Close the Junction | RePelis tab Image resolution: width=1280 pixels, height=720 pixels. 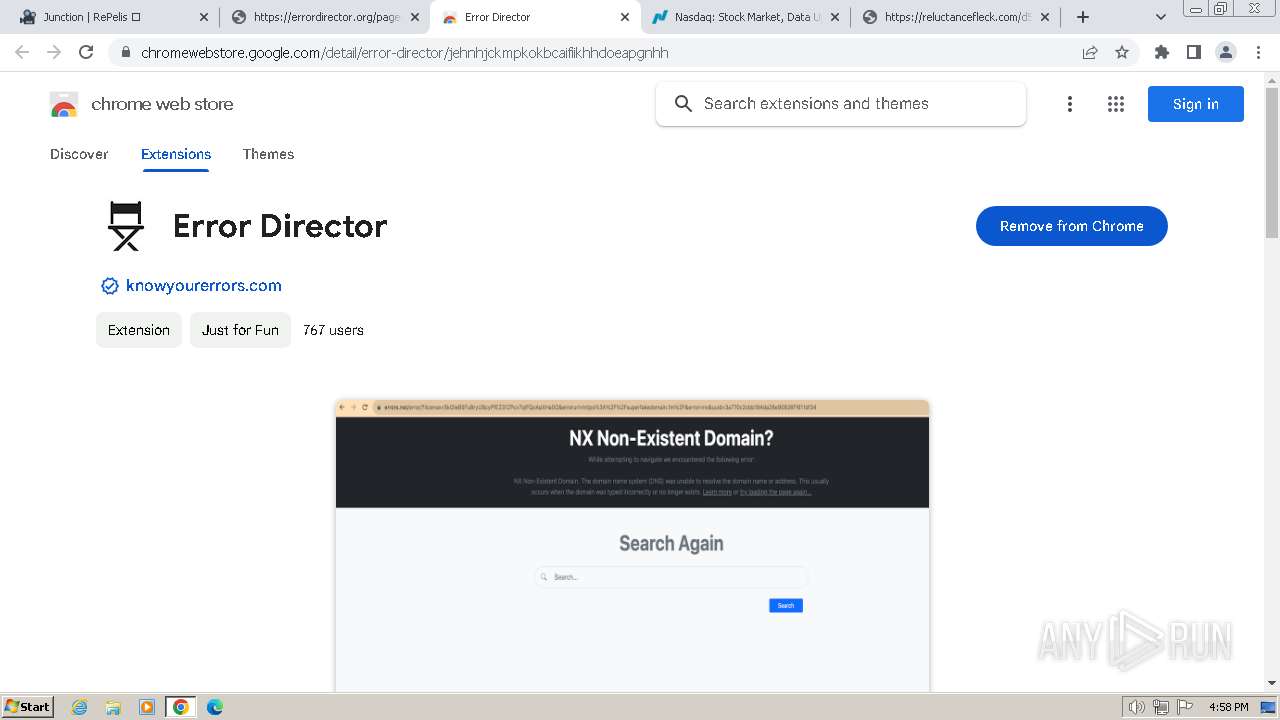pos(204,17)
